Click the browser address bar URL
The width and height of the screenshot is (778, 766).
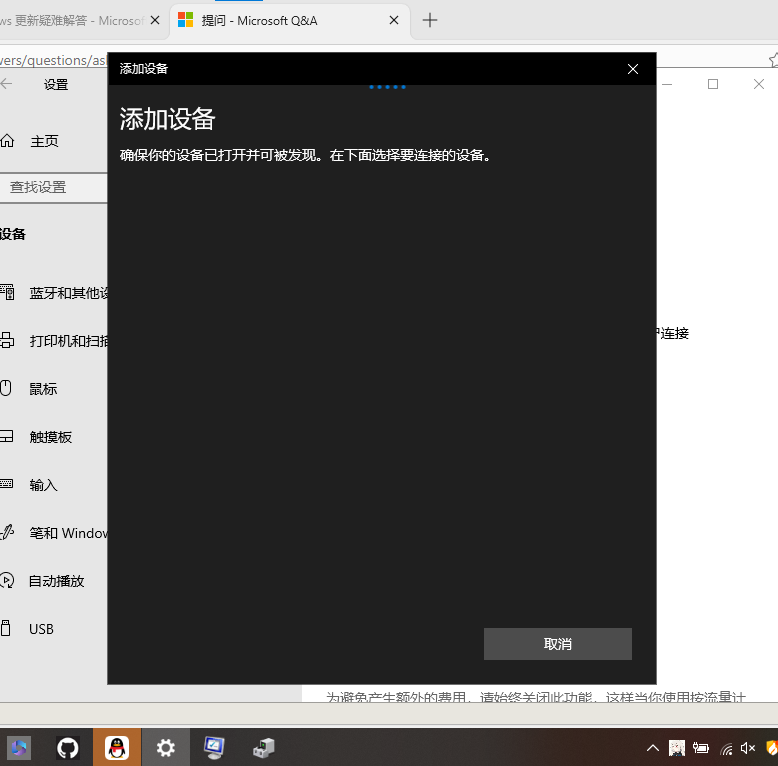54,60
